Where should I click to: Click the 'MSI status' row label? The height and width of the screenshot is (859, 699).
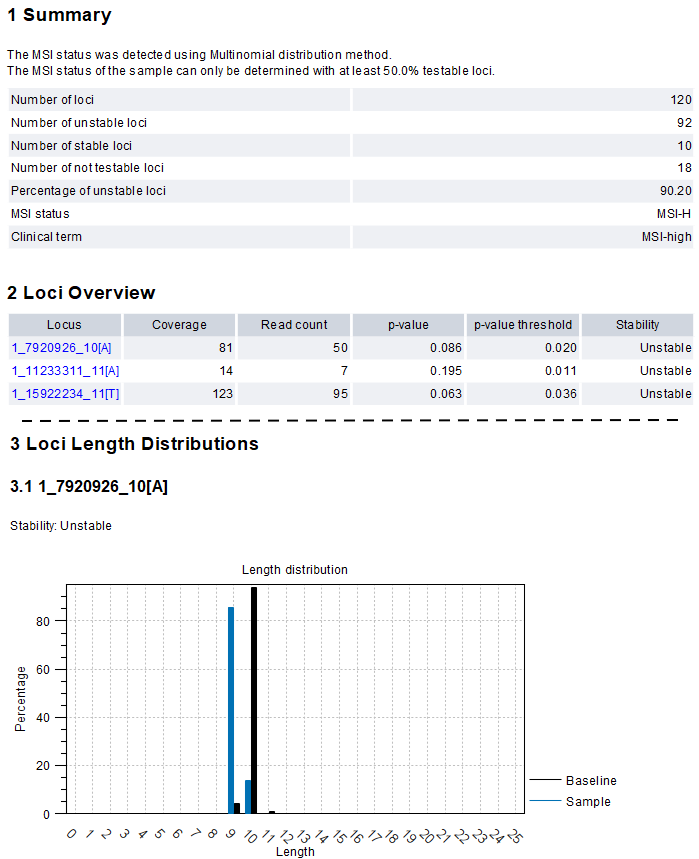tap(40, 214)
